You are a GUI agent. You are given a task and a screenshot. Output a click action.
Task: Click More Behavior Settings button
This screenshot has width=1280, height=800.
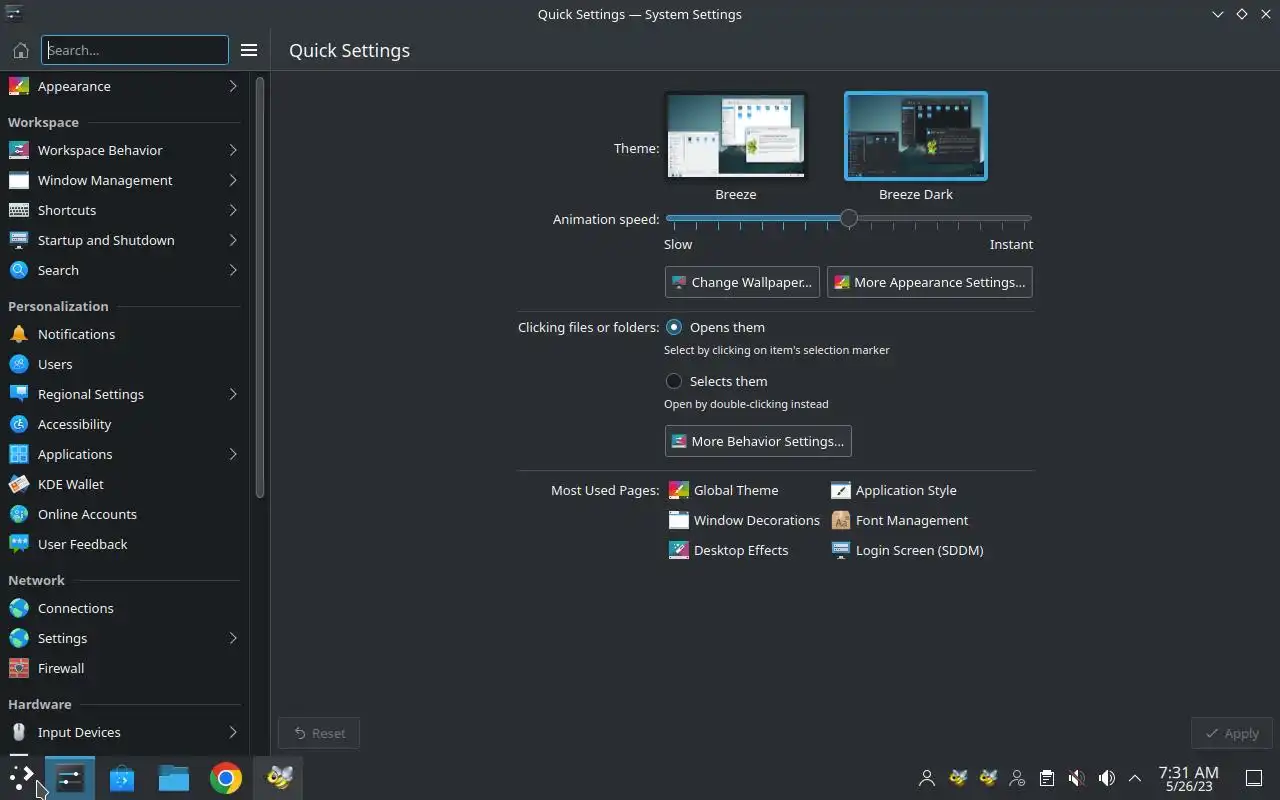758,441
